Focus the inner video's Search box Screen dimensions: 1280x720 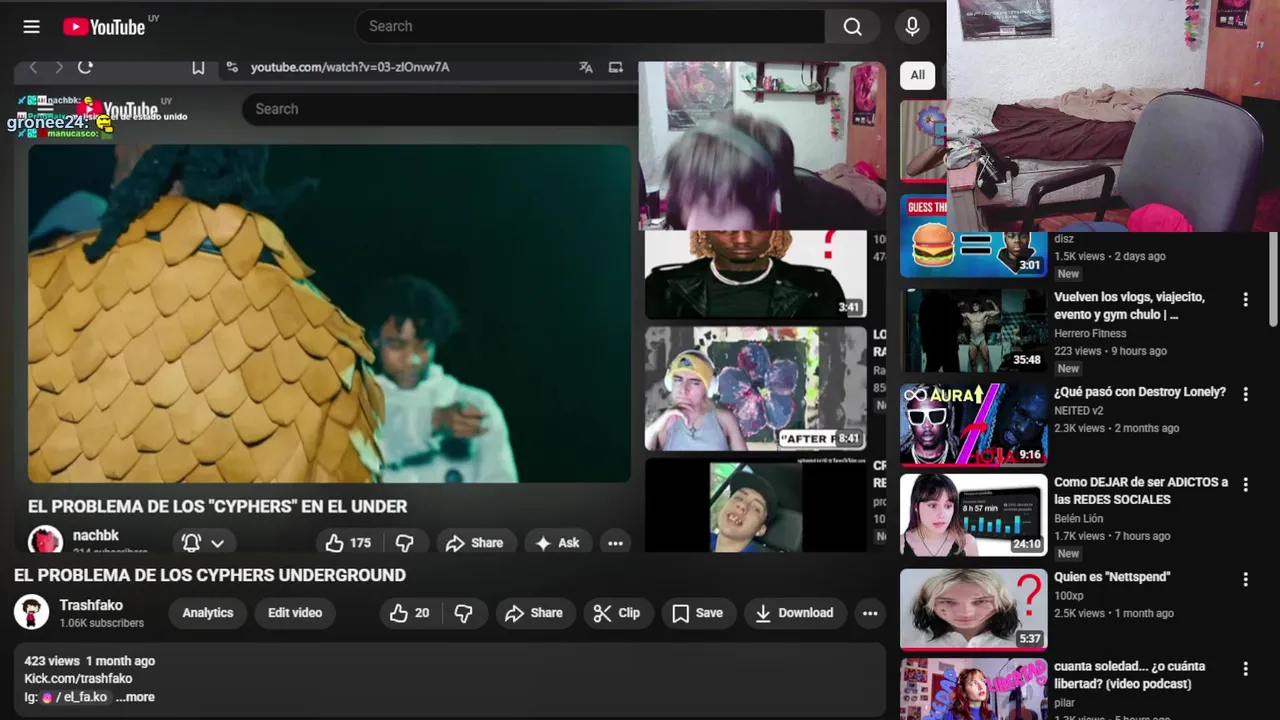pyautogui.click(x=440, y=109)
